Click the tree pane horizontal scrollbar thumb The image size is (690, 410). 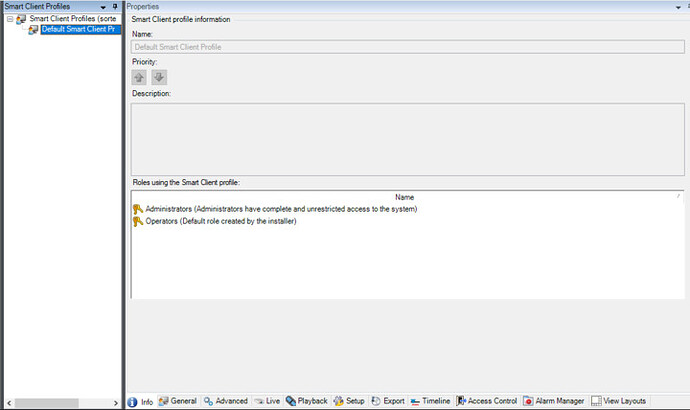click(x=47, y=403)
